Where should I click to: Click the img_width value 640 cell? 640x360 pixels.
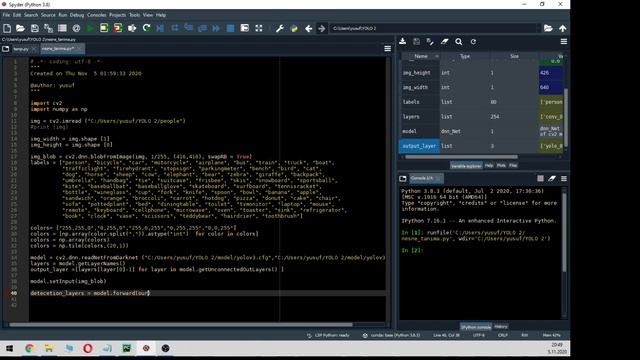point(551,87)
